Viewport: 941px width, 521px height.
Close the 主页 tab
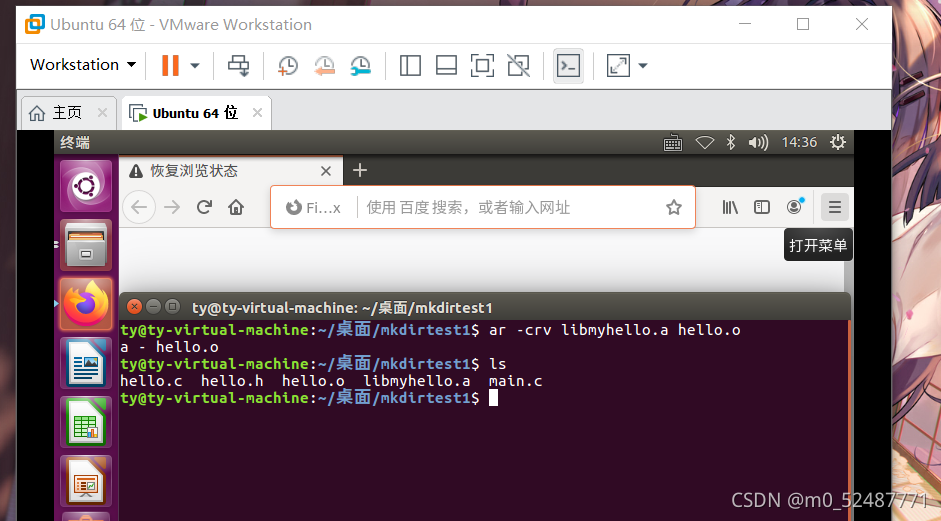(x=103, y=113)
